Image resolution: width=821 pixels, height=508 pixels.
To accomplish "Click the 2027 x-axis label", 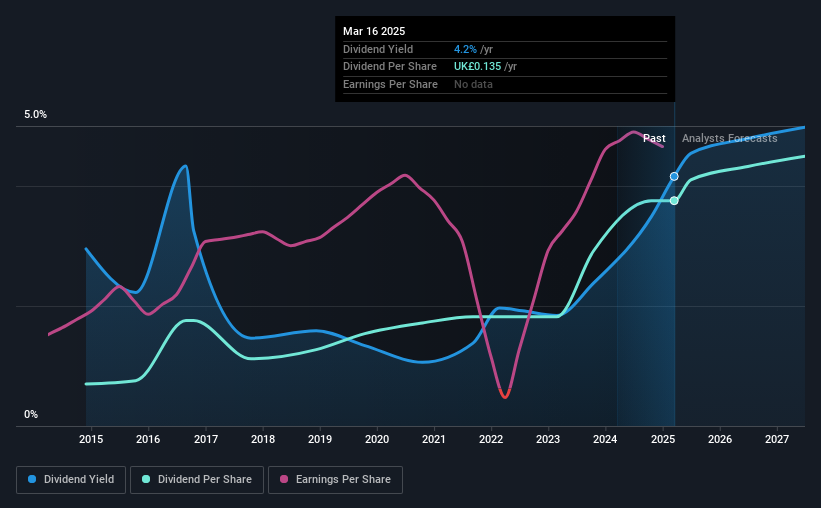I will point(777,439).
